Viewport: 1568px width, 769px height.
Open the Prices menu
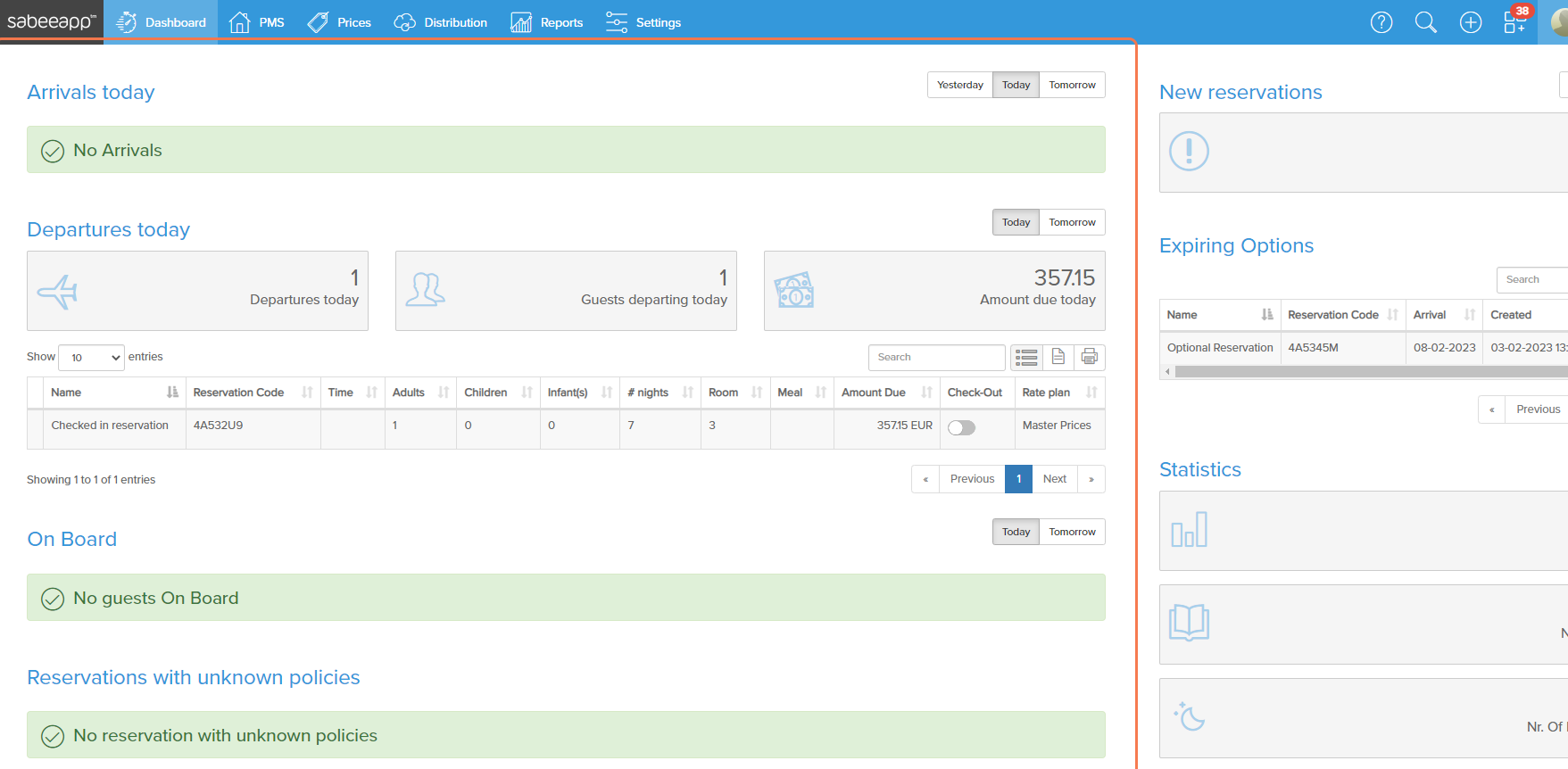coord(339,22)
